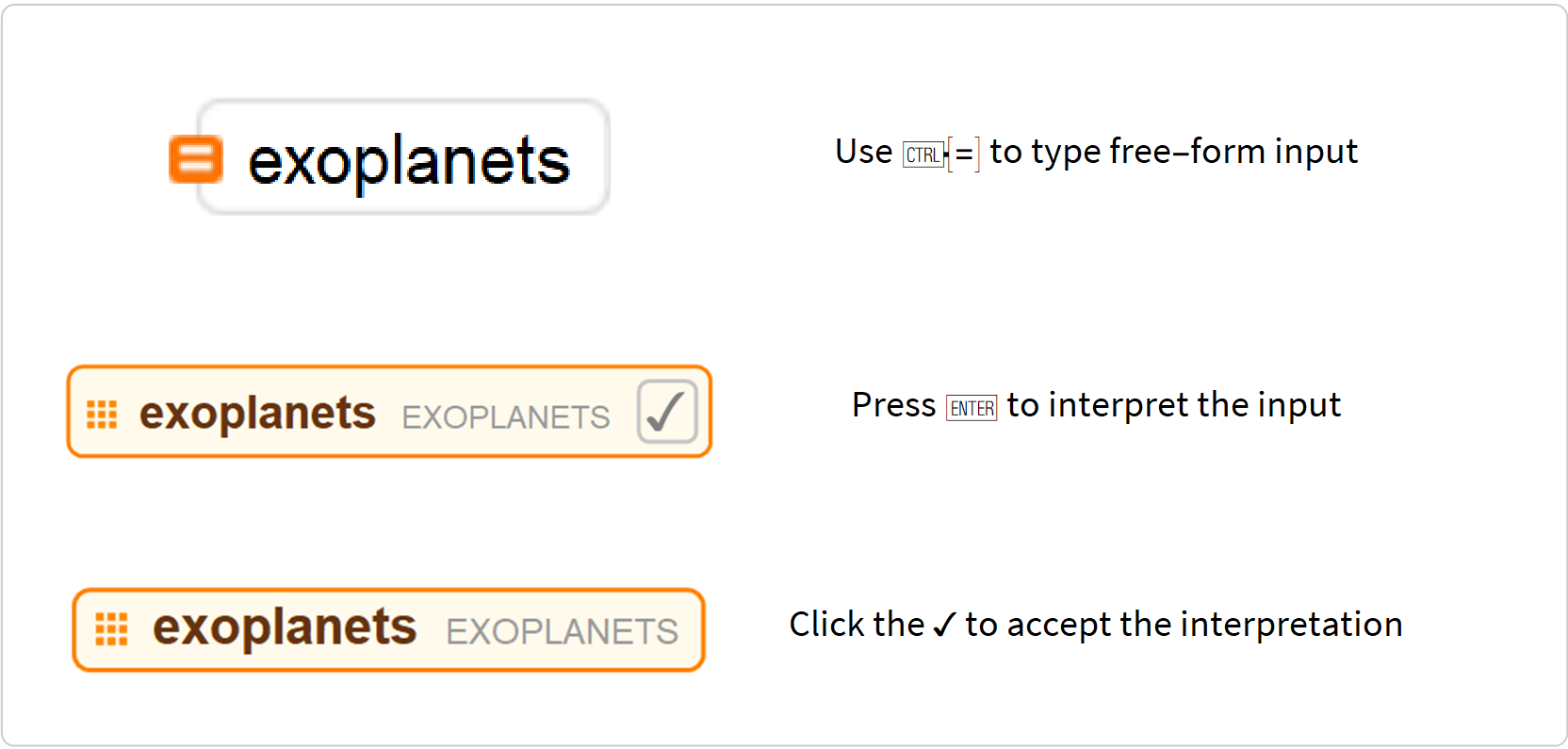This screenshot has height=749, width=1568.
Task: Click the "to type free-form input" text
Action: point(1173,152)
